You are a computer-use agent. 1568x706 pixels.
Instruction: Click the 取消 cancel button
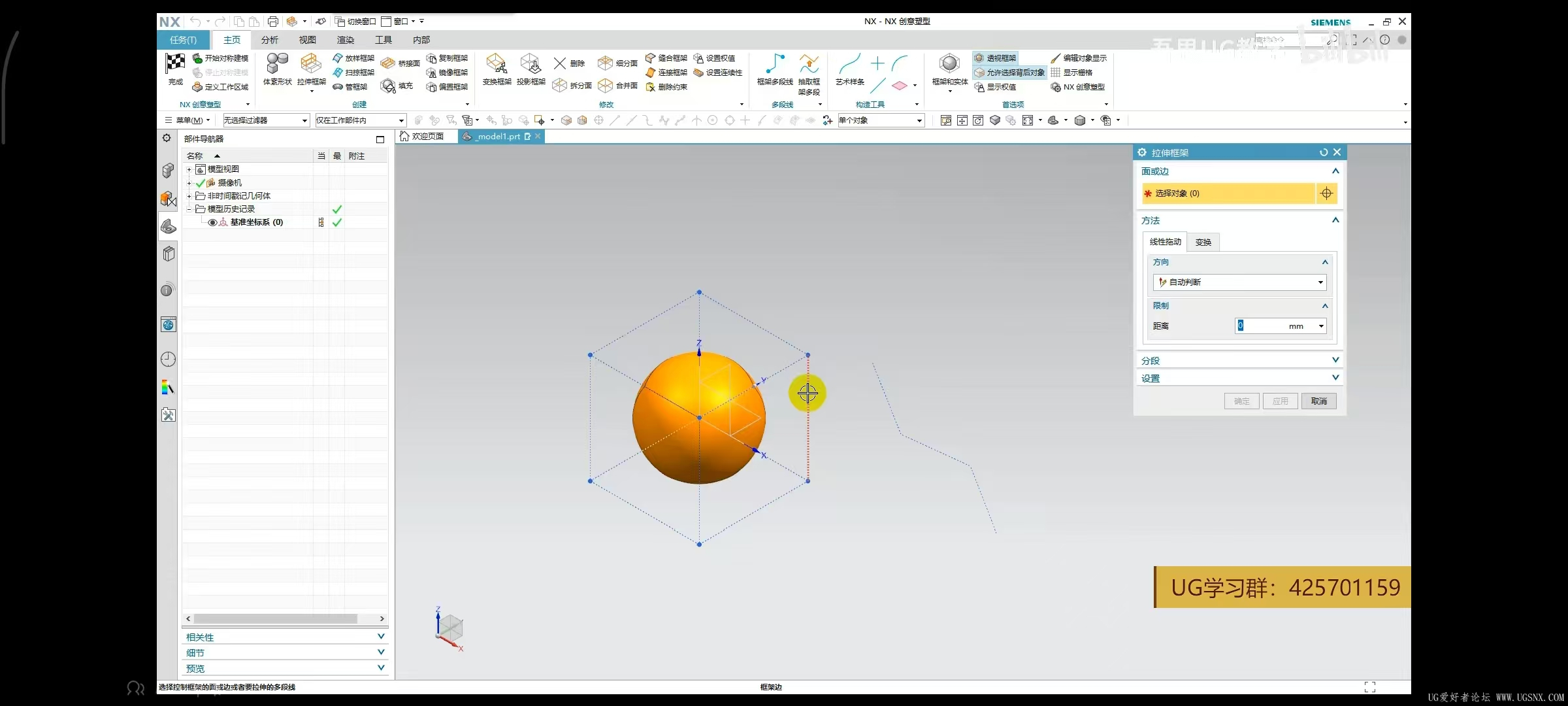tap(1318, 401)
